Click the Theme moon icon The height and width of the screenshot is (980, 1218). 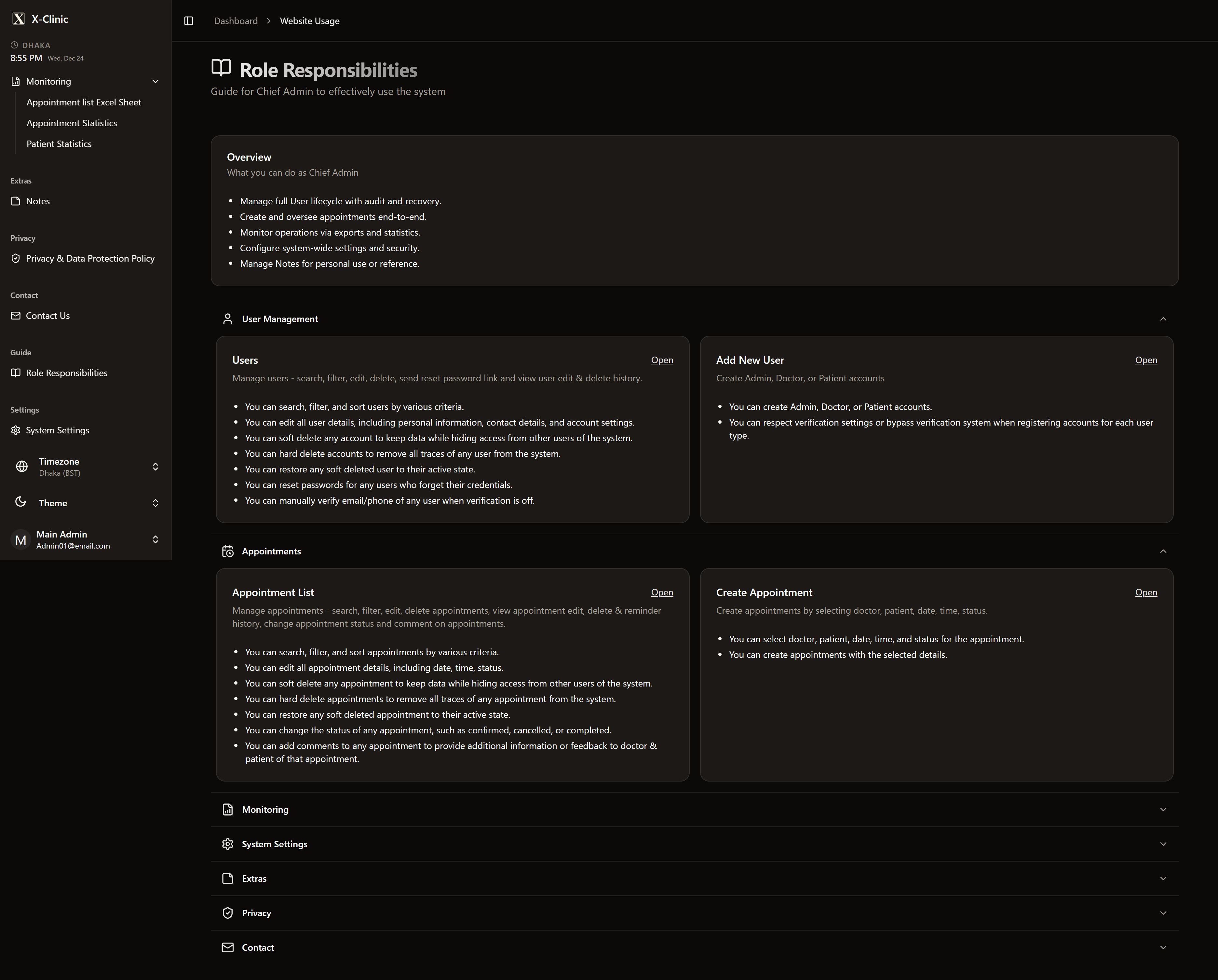21,502
